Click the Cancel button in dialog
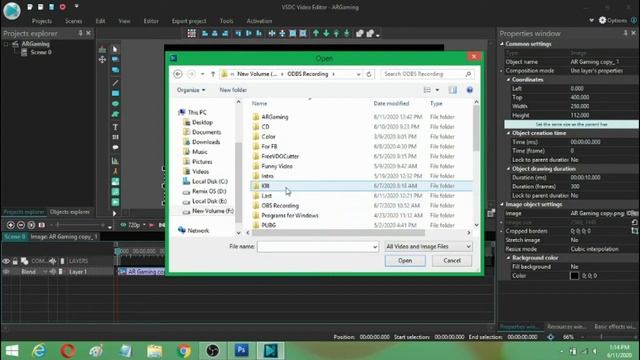Viewport: 640px width, 360px height. pos(452,260)
